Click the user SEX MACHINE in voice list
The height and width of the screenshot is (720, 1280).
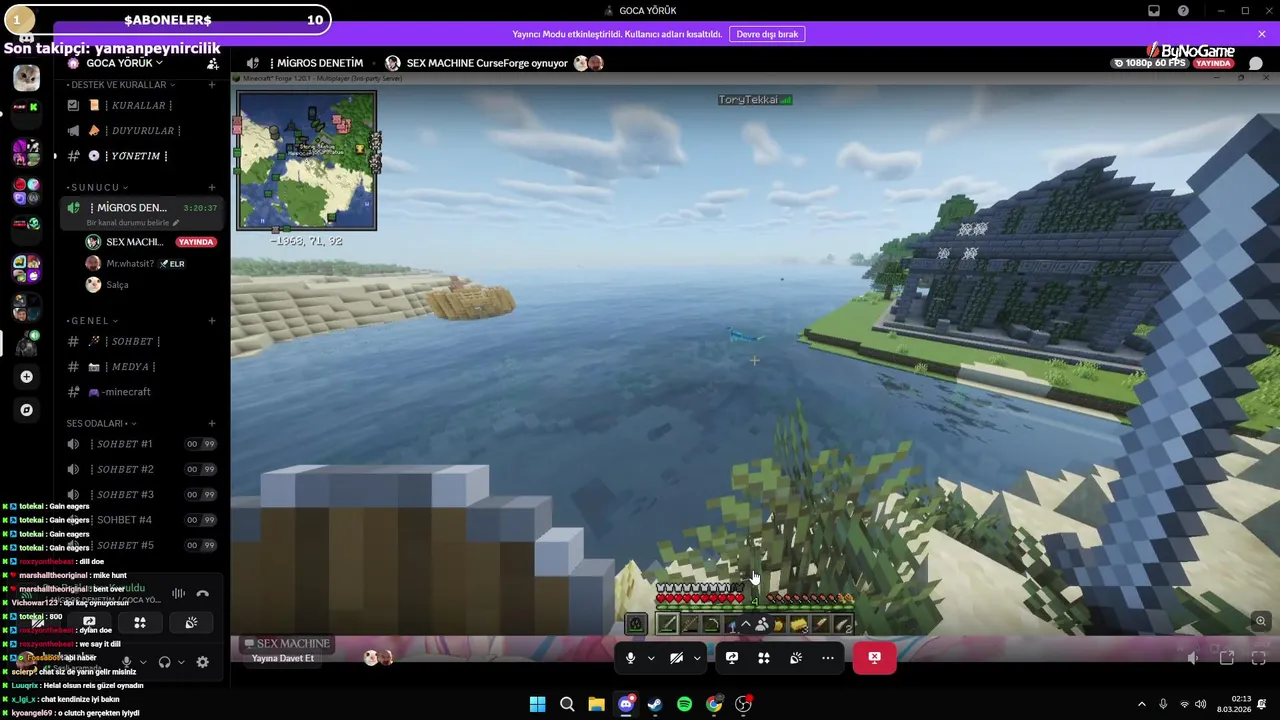(x=134, y=242)
